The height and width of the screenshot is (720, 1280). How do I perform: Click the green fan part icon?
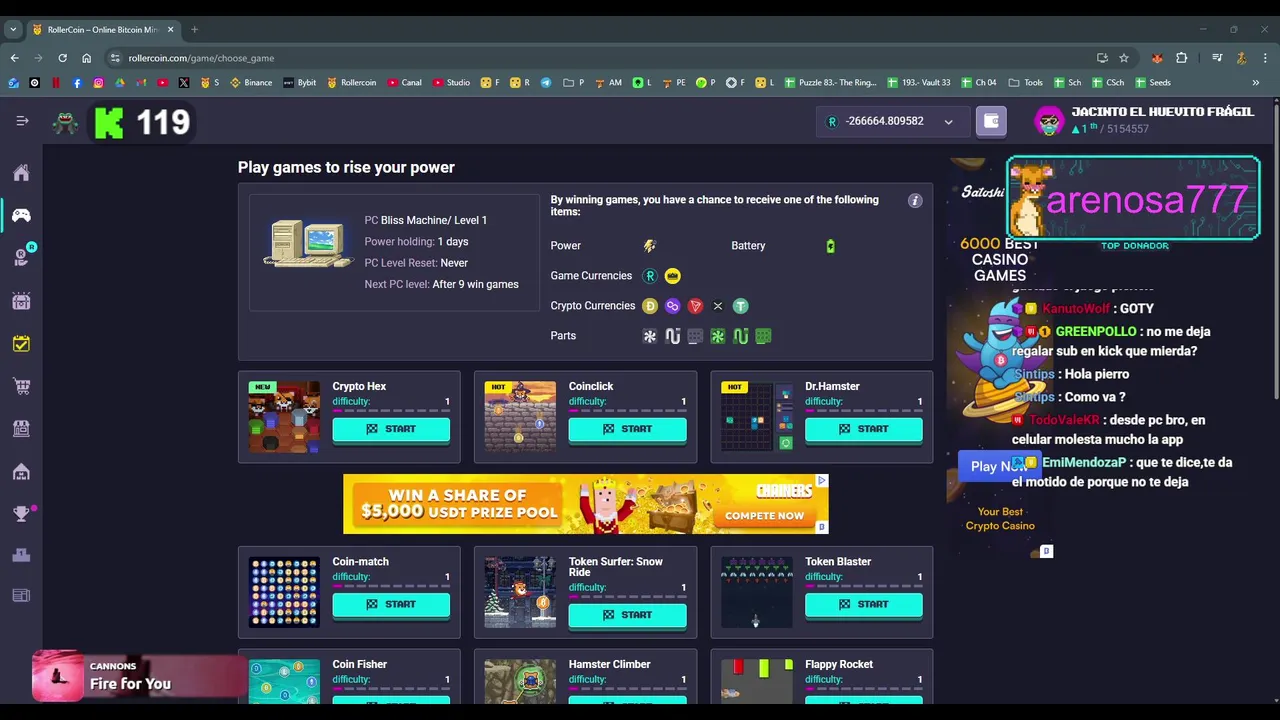[718, 336]
